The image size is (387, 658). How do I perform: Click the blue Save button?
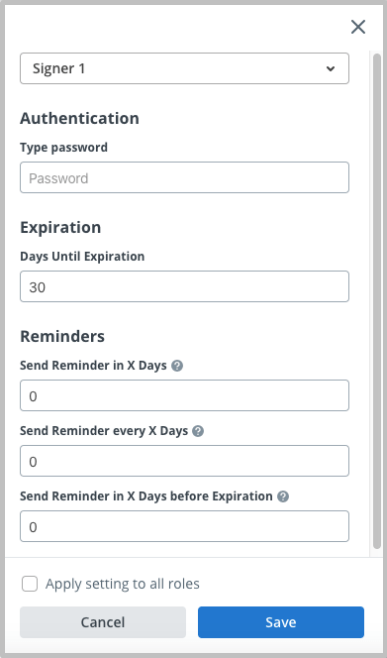click(x=281, y=622)
